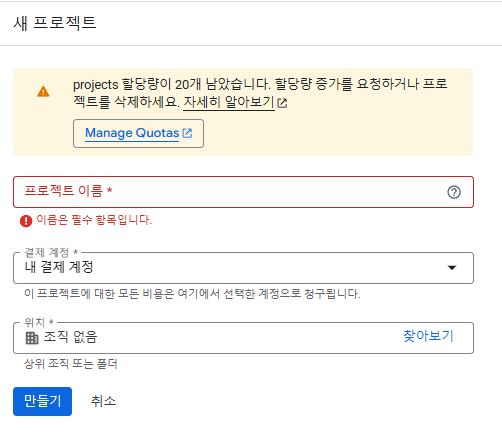Click the red error exclamation icon

pos(26,221)
